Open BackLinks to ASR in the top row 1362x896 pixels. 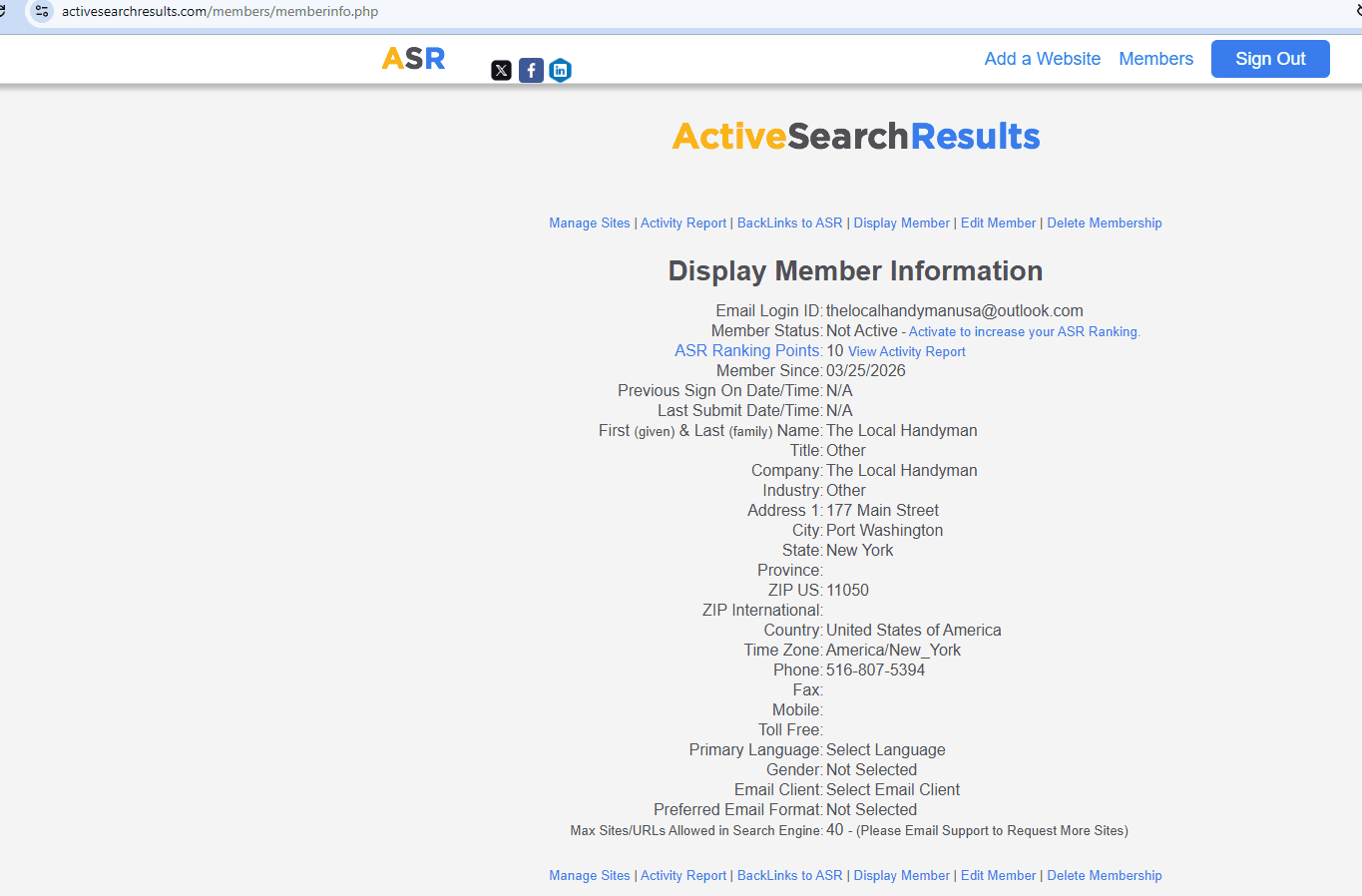point(789,224)
